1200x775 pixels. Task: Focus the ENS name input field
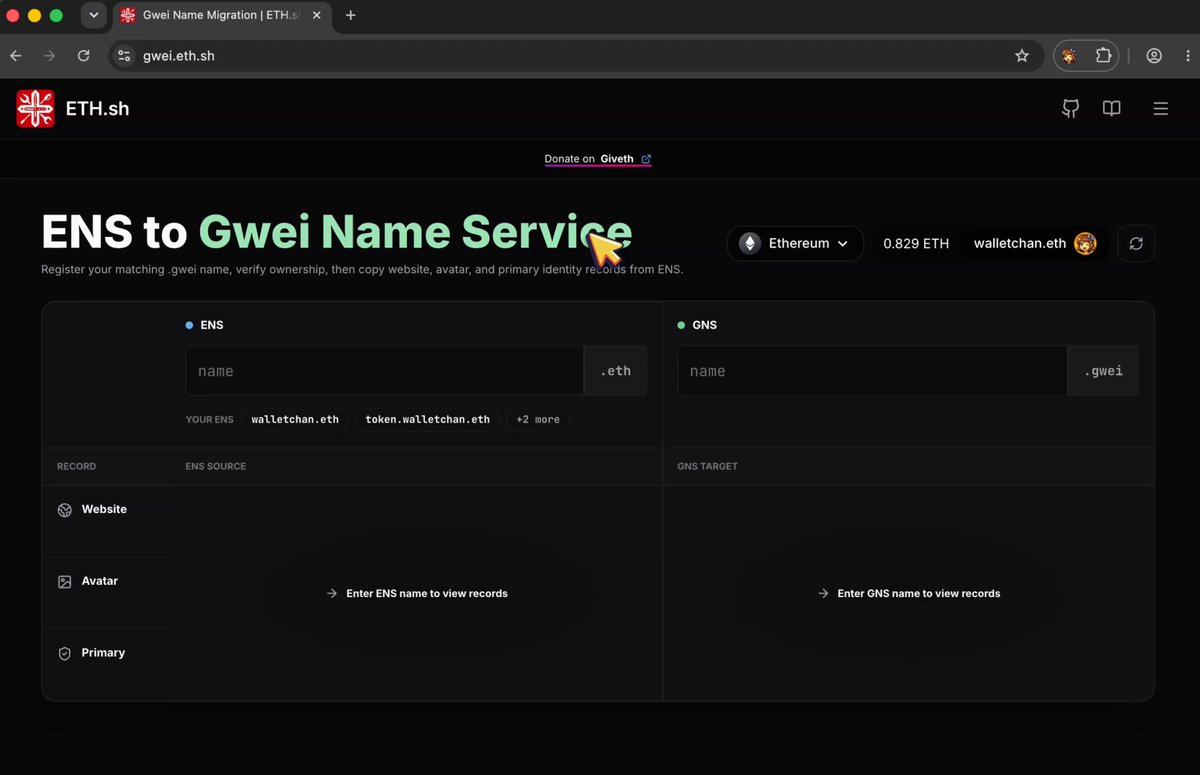pos(385,371)
